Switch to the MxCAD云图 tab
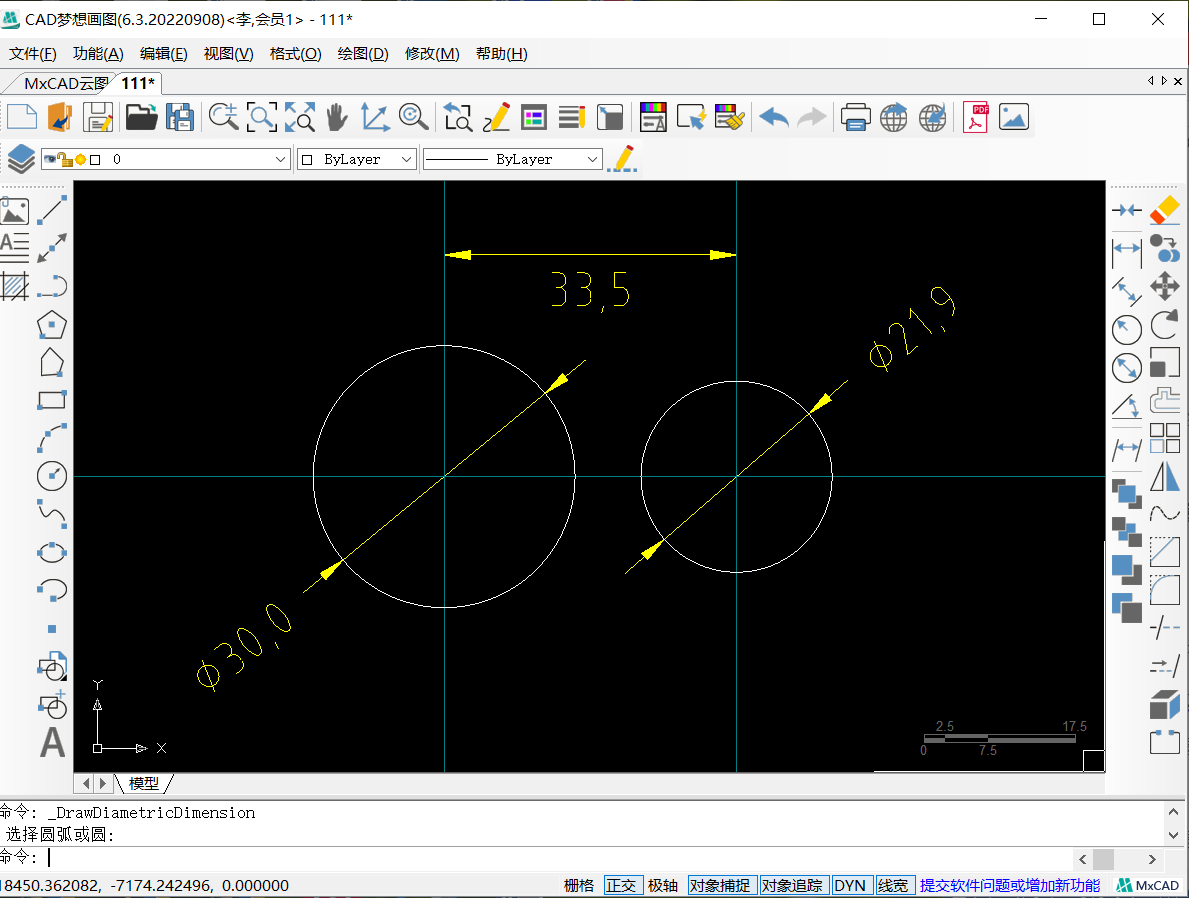Image resolution: width=1189 pixels, height=898 pixels. [65, 83]
